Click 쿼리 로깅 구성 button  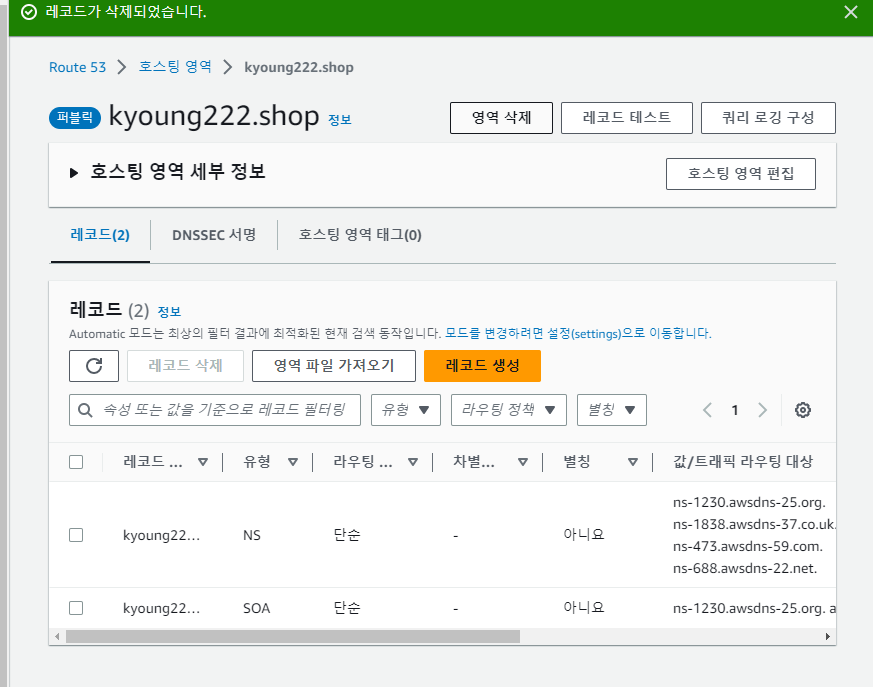(768, 118)
